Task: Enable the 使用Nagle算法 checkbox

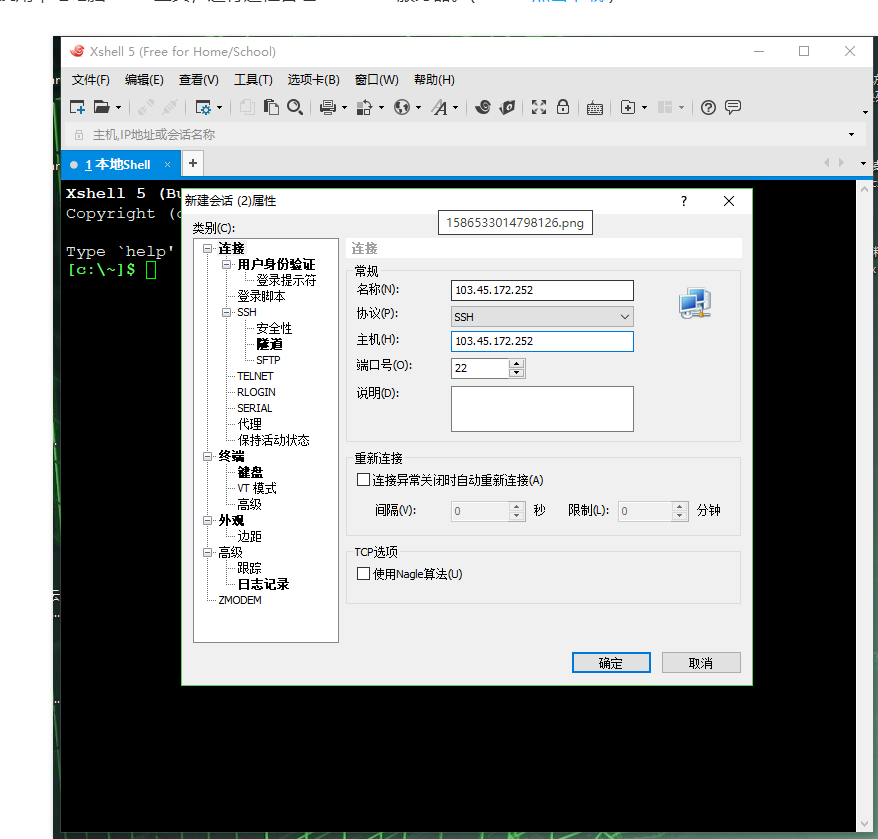Action: pyautogui.click(x=364, y=574)
